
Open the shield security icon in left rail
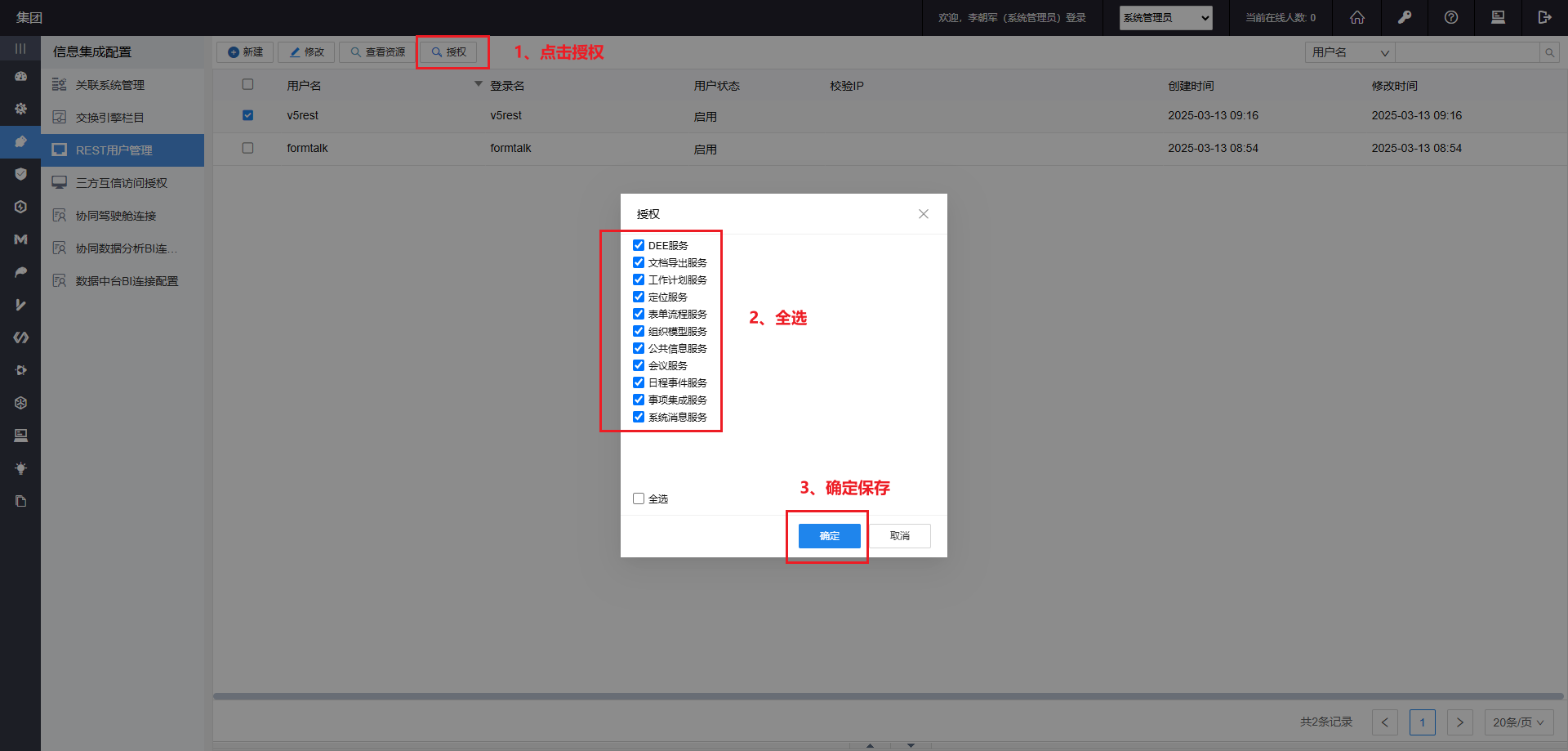[20, 174]
